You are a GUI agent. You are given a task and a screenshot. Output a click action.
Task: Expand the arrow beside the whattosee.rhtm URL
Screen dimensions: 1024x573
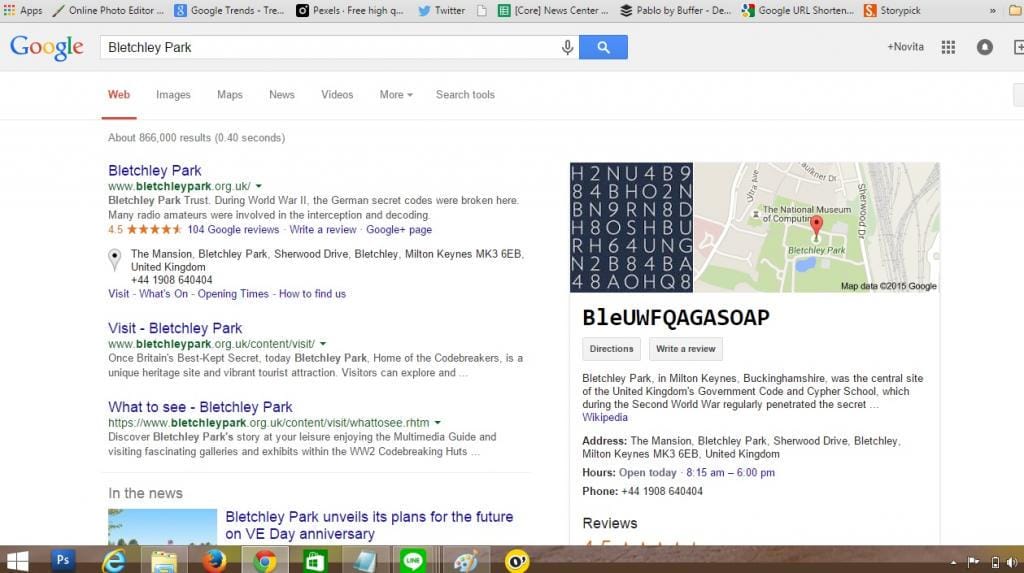tap(438, 423)
